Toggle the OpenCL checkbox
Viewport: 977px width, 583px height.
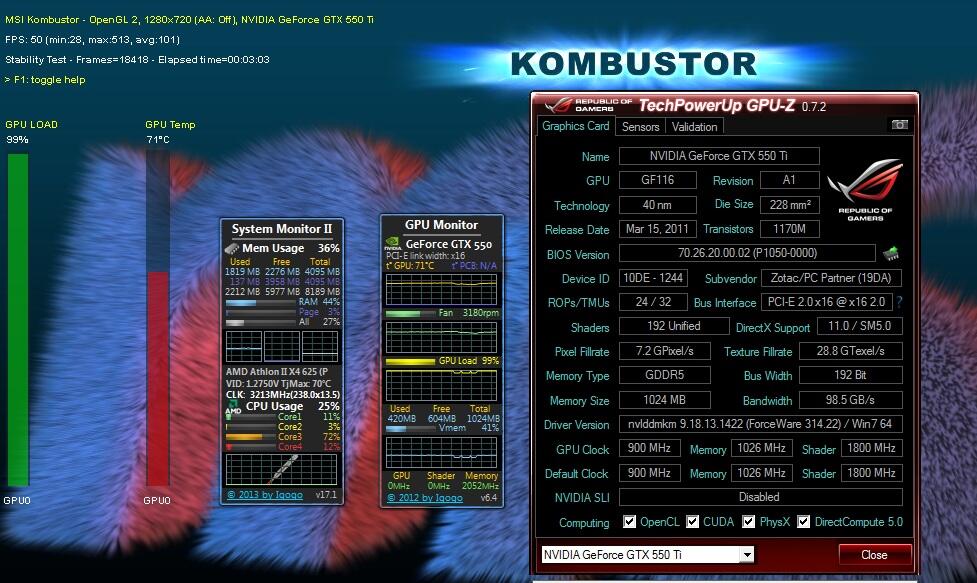coord(629,521)
